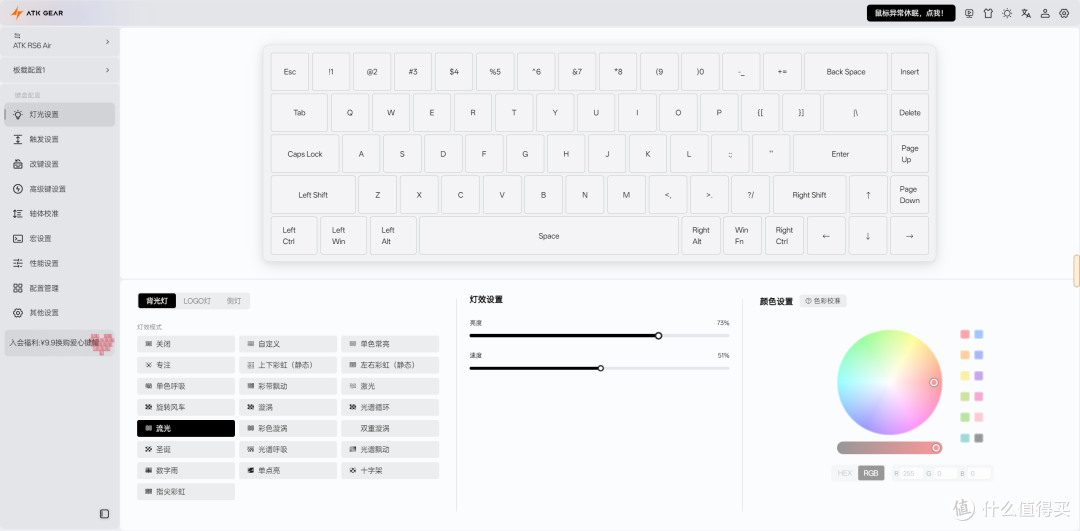
Task: Select the 单色常亮 lighting mode
Action: [x=390, y=344]
